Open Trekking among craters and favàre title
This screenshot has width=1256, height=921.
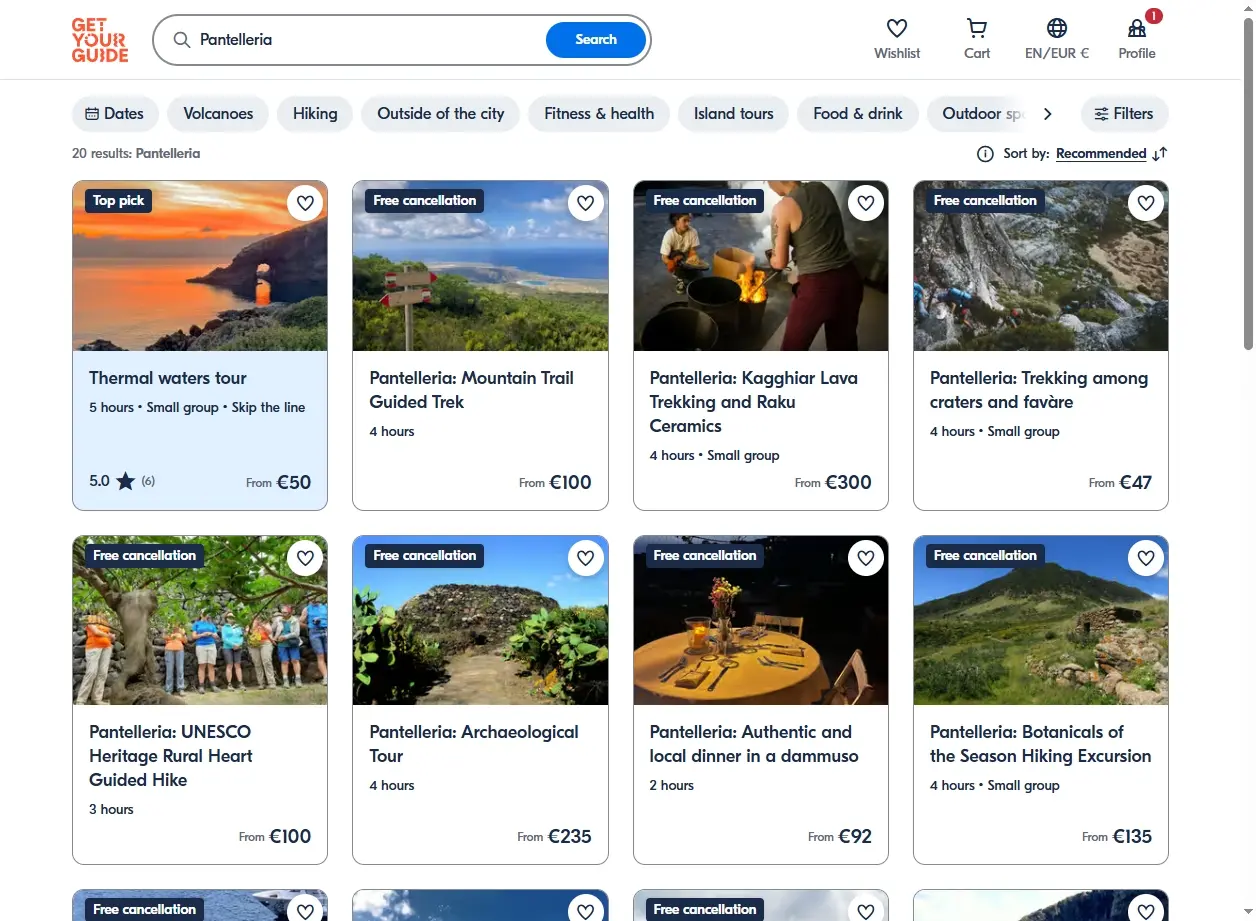point(1039,390)
